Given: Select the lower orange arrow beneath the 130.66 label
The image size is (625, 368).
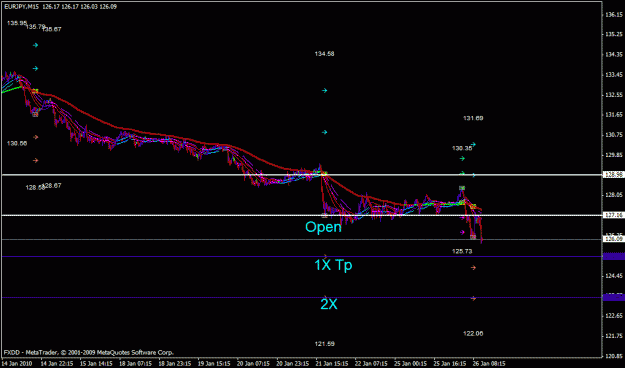Looking at the screenshot, I should 35,160.
